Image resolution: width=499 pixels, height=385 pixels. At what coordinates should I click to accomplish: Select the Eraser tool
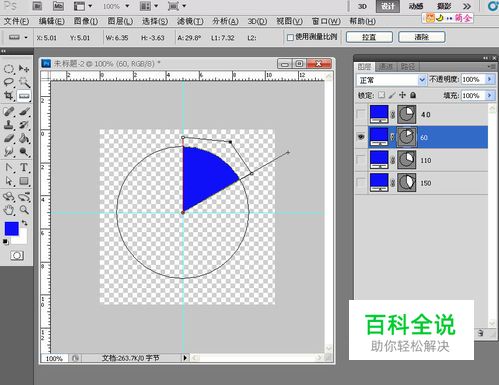tap(9, 138)
